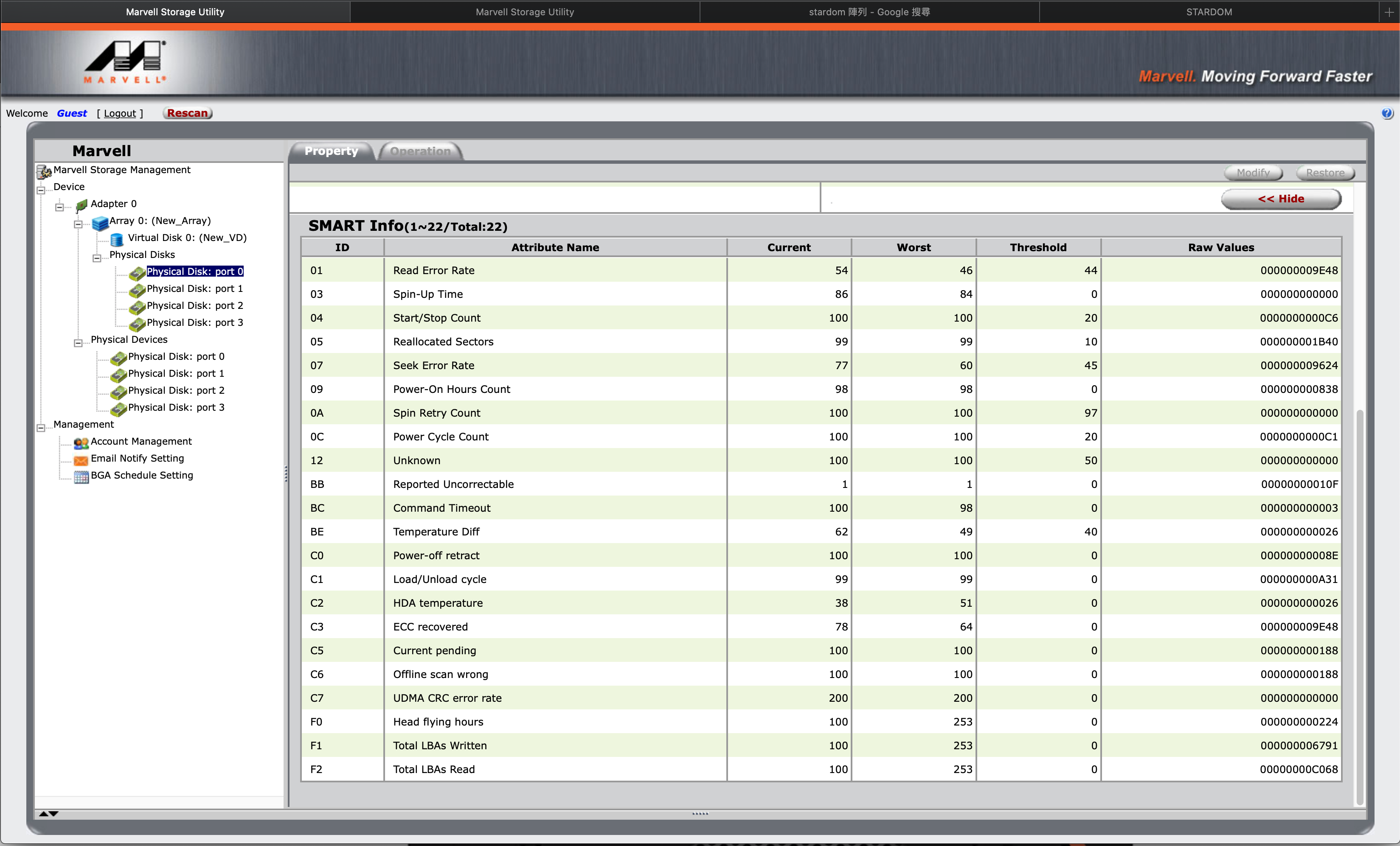
Task: Click the UDMA CRC error rate attribute
Action: (x=447, y=698)
